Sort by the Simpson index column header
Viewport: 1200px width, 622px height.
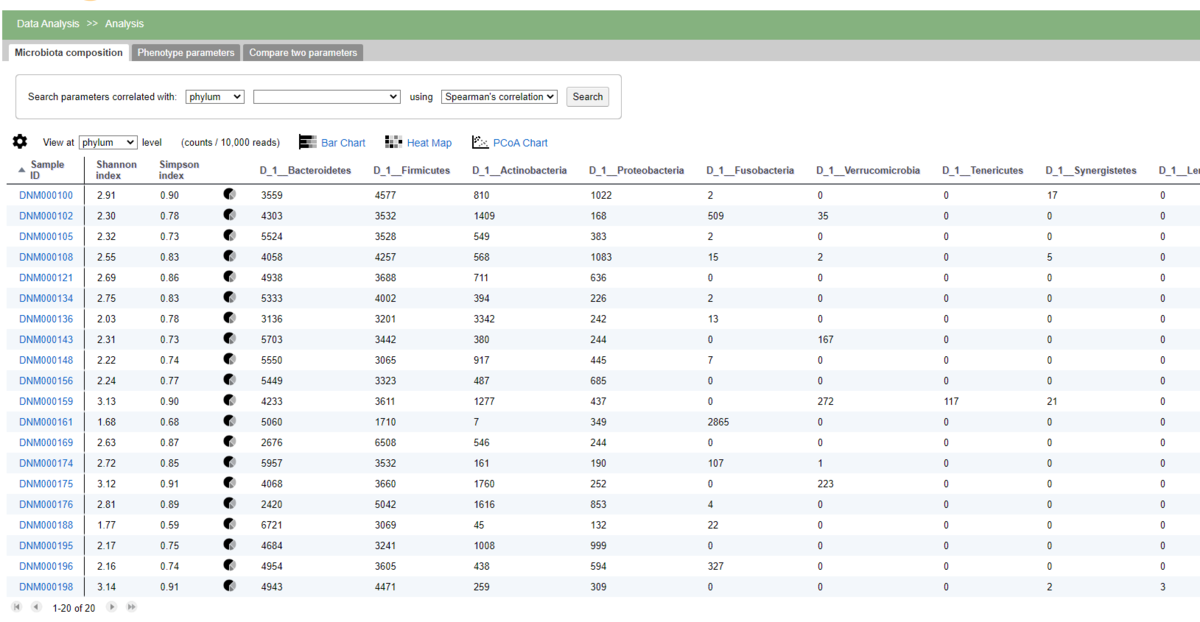click(x=179, y=170)
